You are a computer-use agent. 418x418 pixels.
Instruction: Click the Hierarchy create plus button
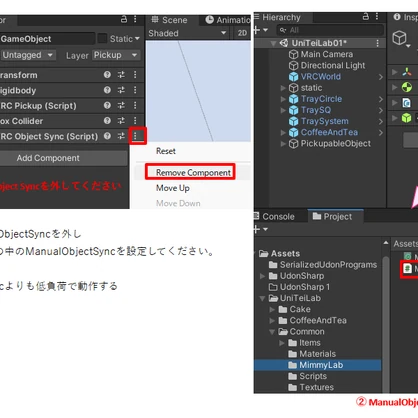[257, 30]
